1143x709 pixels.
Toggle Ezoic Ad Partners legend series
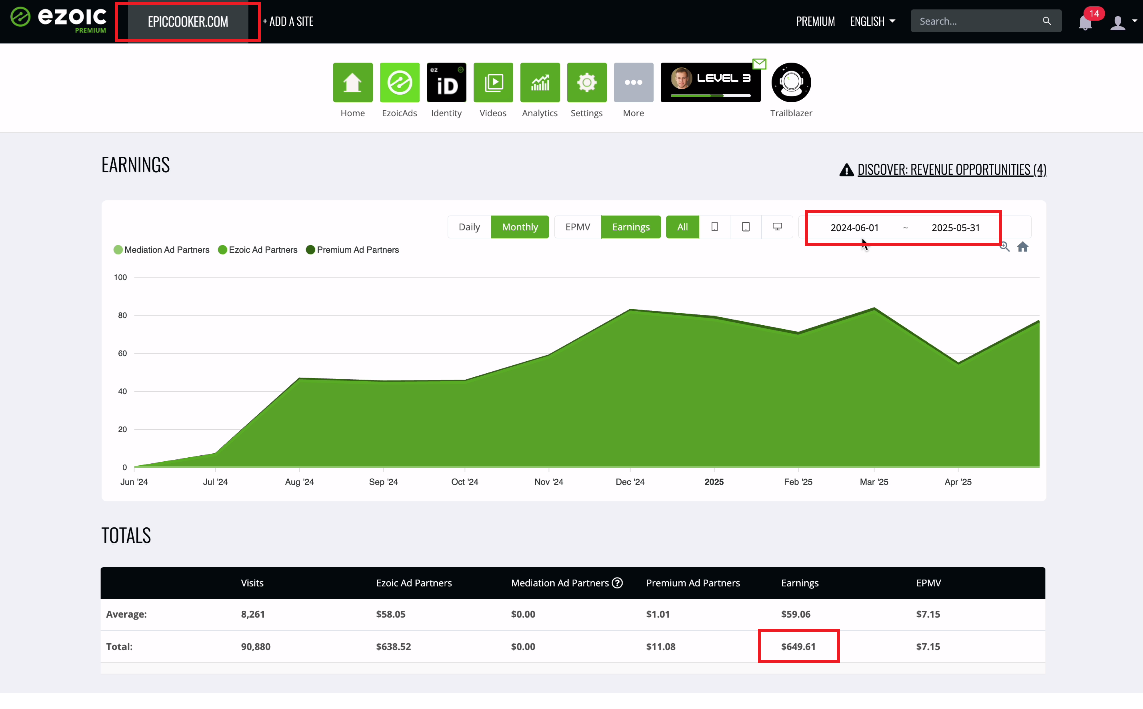(258, 250)
